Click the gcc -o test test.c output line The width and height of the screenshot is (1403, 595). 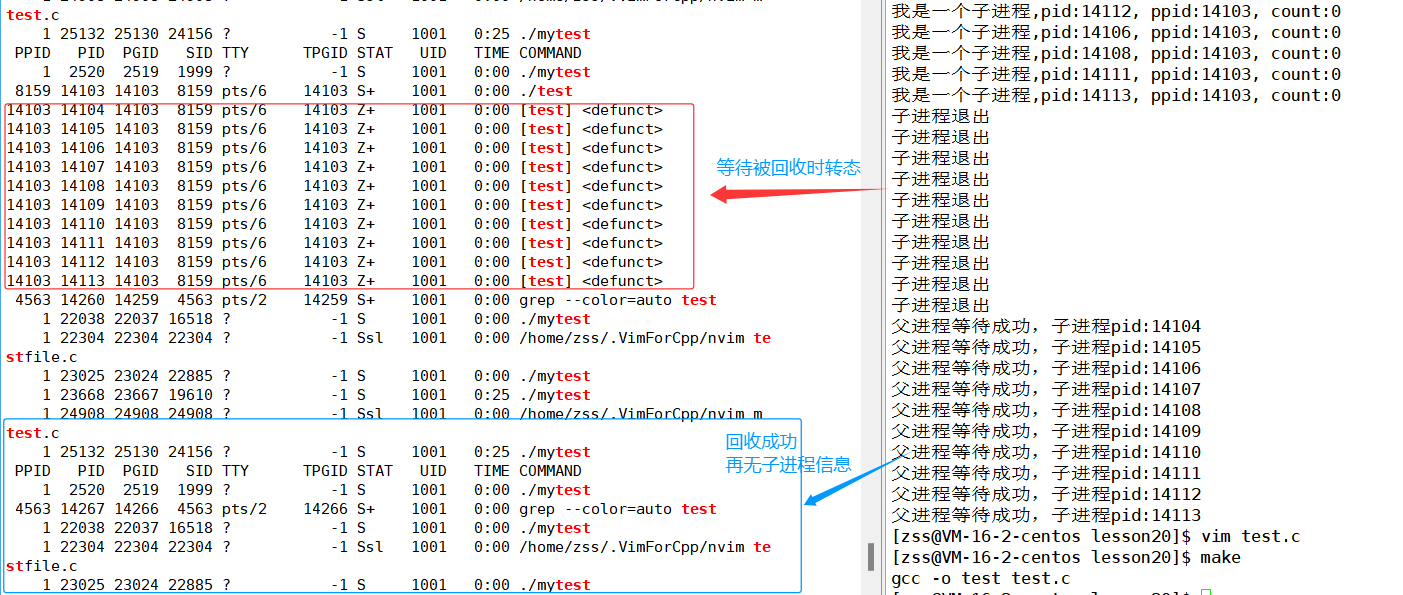point(980,578)
